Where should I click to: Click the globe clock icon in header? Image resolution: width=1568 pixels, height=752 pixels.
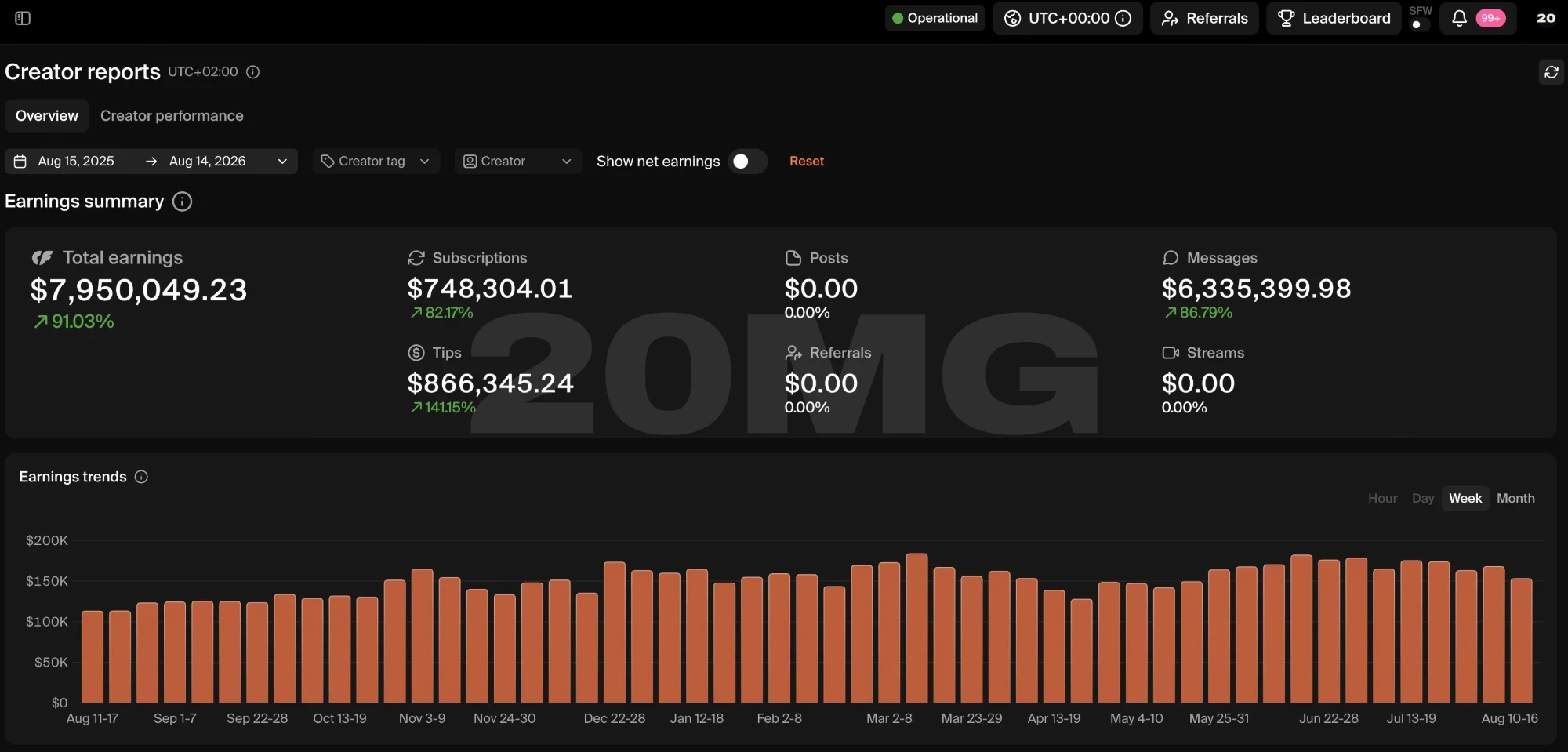tap(1012, 18)
